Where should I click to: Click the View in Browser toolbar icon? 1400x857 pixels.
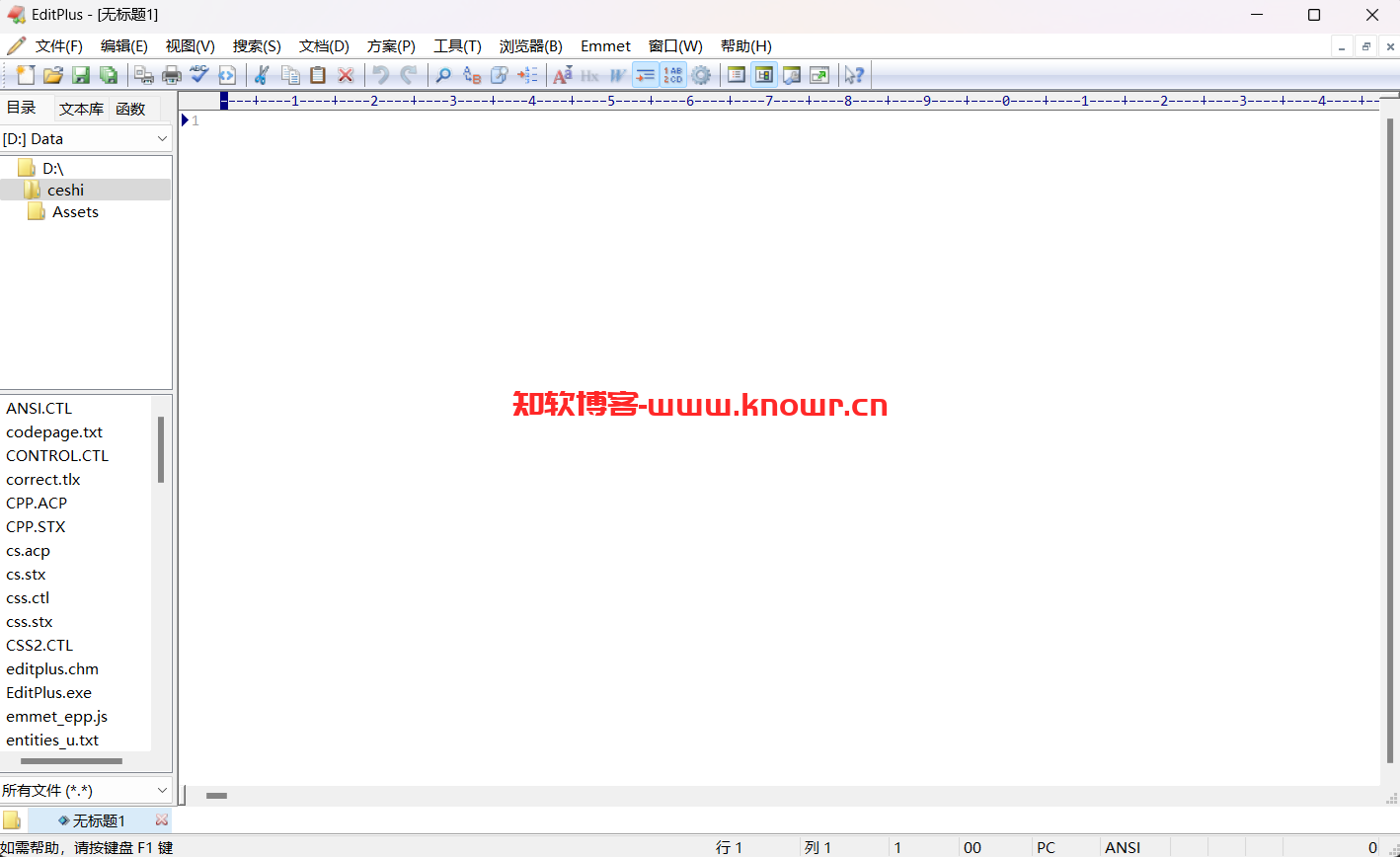(227, 75)
